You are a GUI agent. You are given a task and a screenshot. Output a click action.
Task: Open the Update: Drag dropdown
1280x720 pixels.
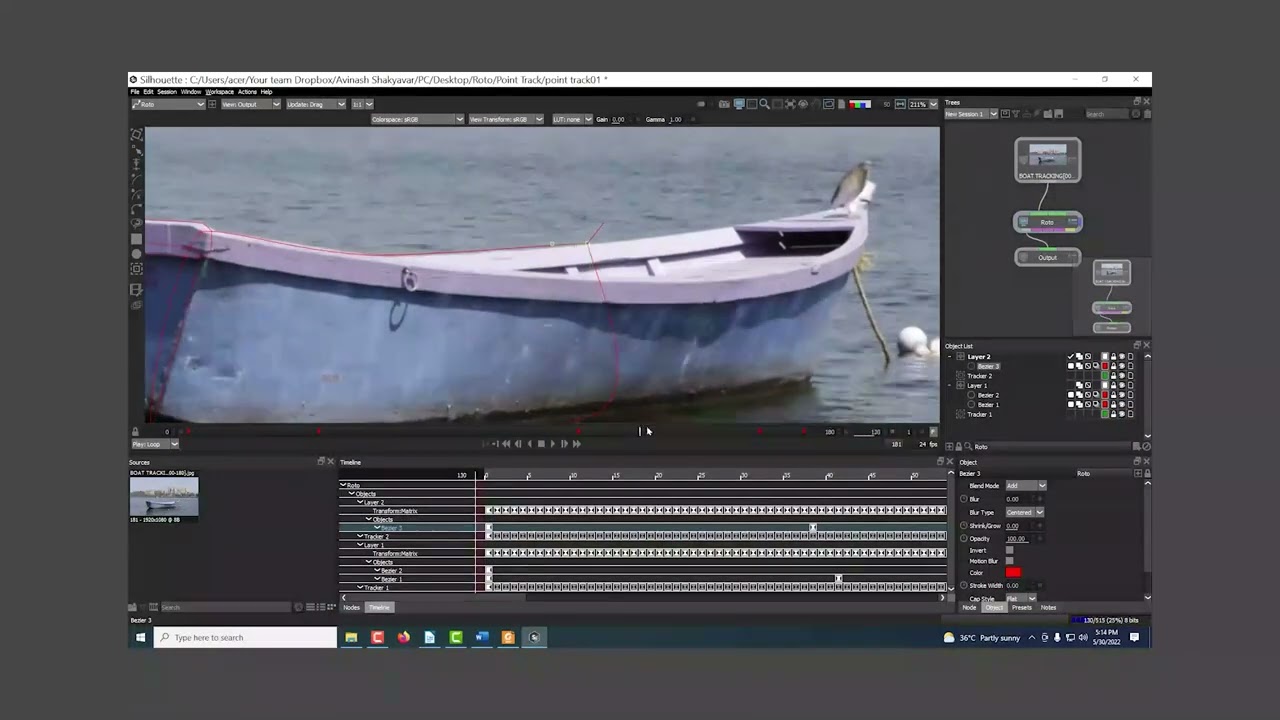[316, 104]
